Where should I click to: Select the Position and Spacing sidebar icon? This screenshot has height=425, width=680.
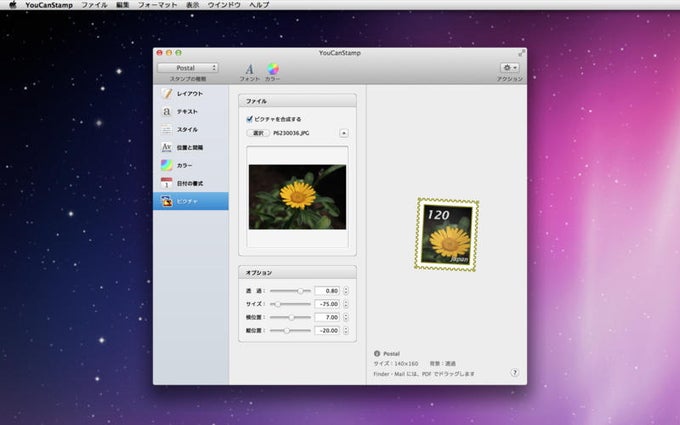point(167,147)
